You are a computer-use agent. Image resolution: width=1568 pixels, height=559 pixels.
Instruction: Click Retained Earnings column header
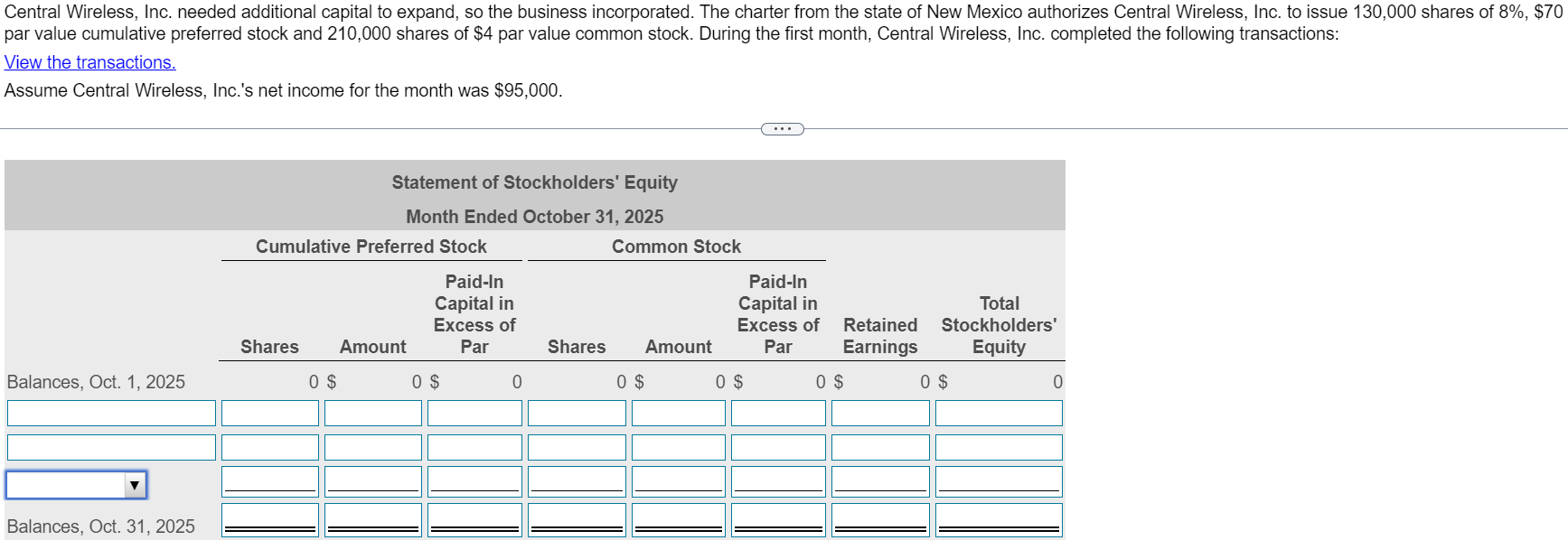click(880, 336)
